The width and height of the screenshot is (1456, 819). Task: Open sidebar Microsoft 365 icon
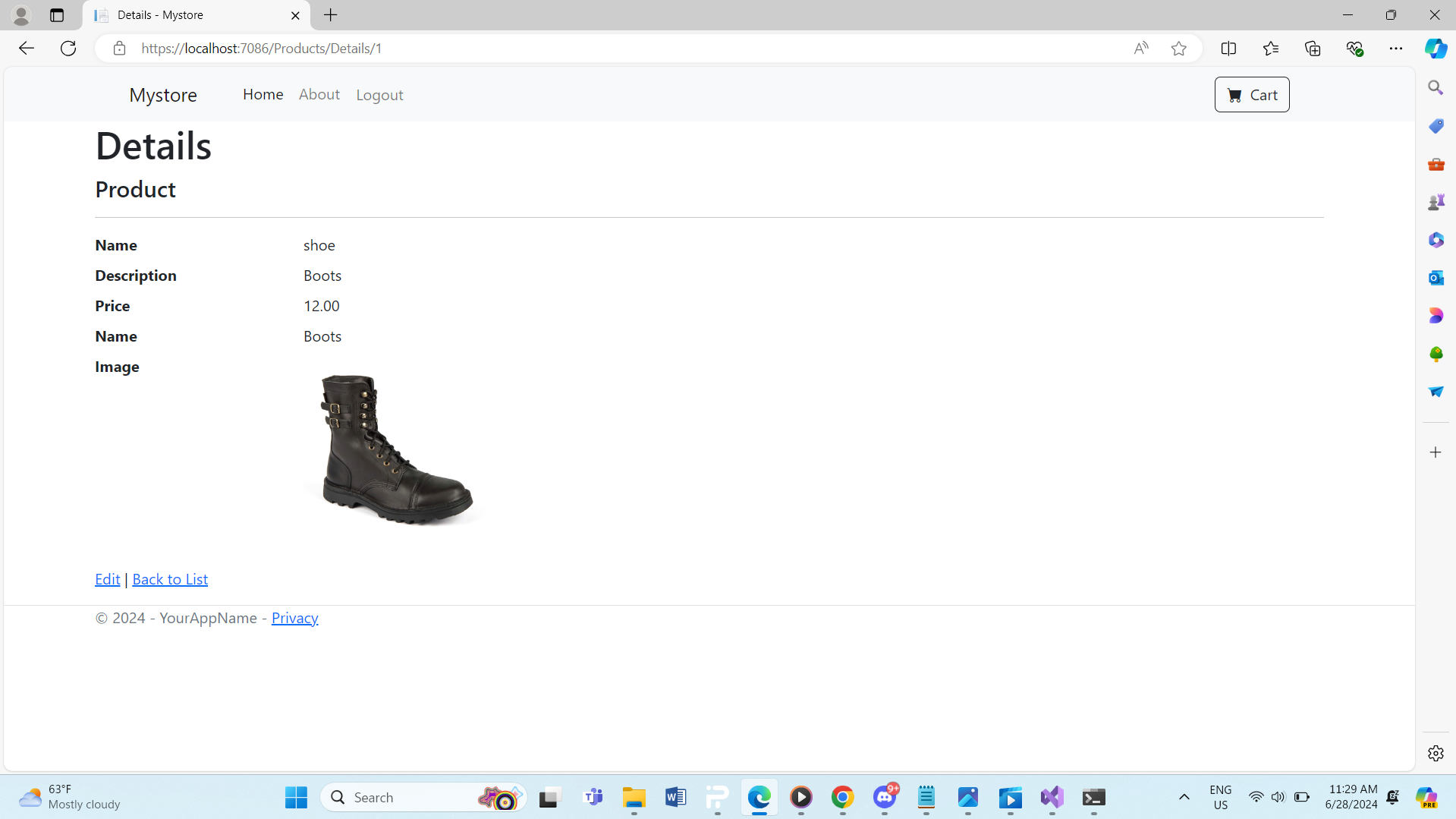click(1436, 240)
